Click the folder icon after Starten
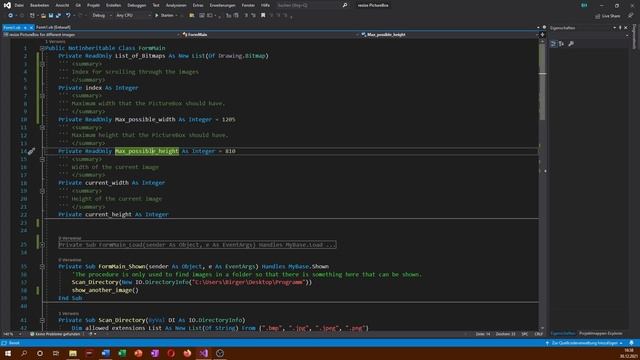Screen dimensions: 640x360 tap(192, 16)
